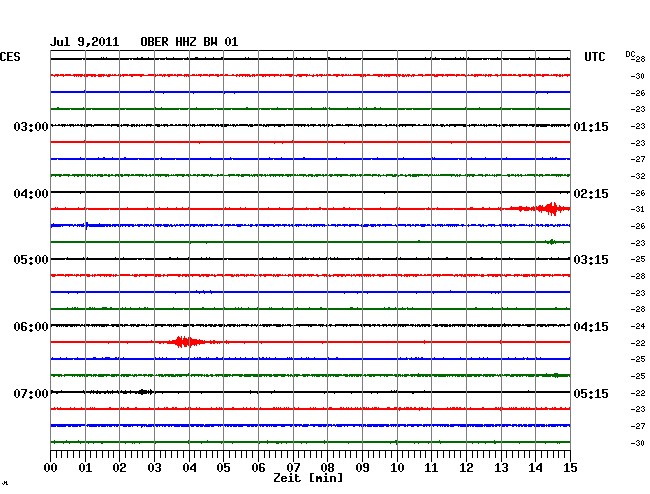Click the UTC column header

coord(595,57)
